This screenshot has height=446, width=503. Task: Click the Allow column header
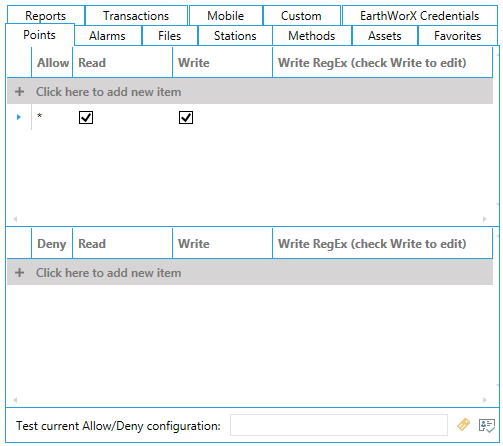pos(52,63)
